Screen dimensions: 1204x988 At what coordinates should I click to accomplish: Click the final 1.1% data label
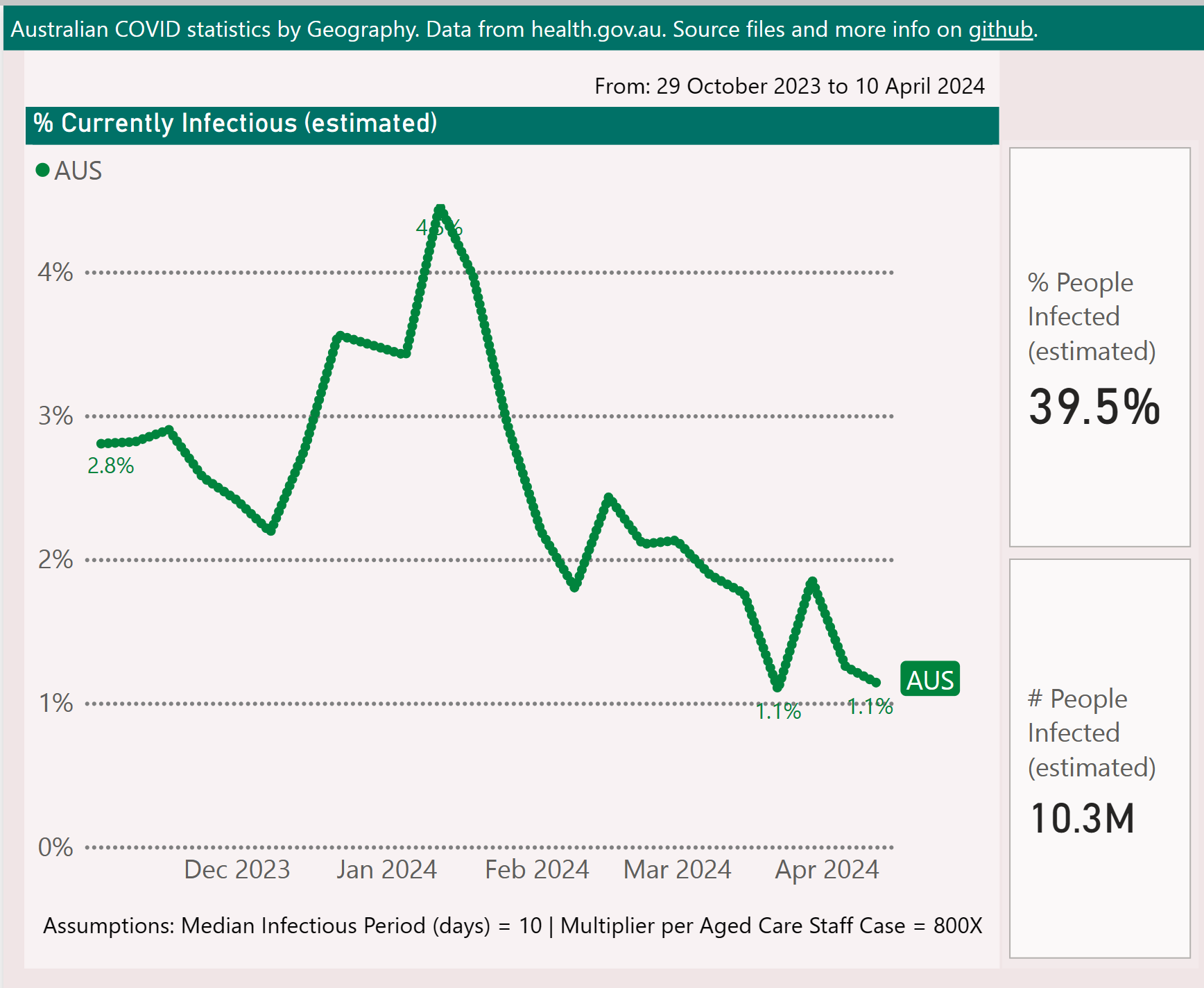tap(870, 706)
